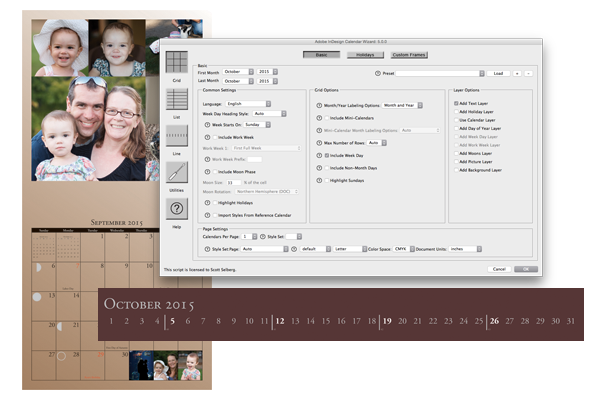Check the Use Calendar Layer option
Image resolution: width=600 pixels, height=400 pixels.
[x=456, y=120]
